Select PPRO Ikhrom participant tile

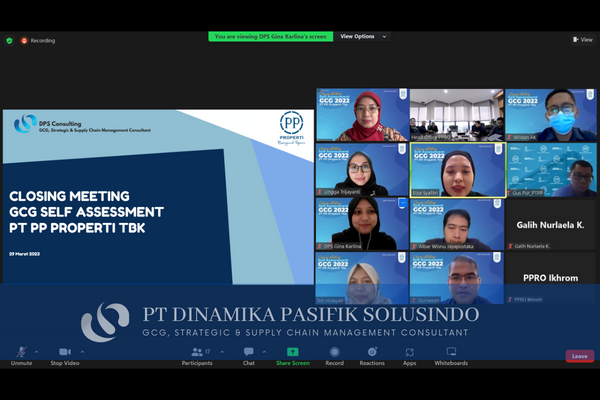[550, 279]
